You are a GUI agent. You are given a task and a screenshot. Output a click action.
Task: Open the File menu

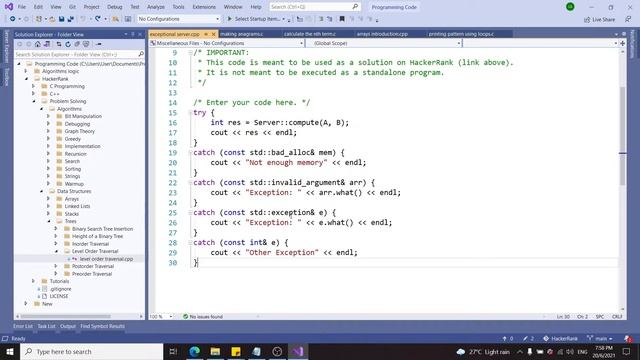click(x=22, y=7)
